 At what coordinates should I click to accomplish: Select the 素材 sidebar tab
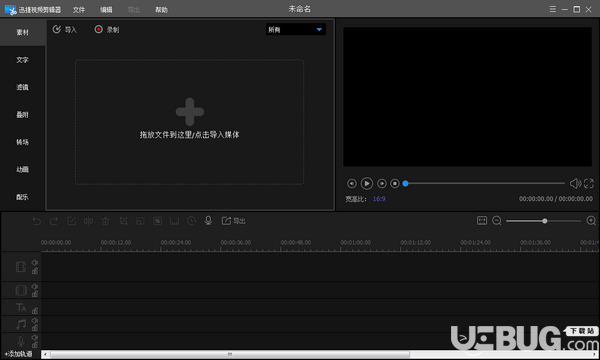point(23,32)
